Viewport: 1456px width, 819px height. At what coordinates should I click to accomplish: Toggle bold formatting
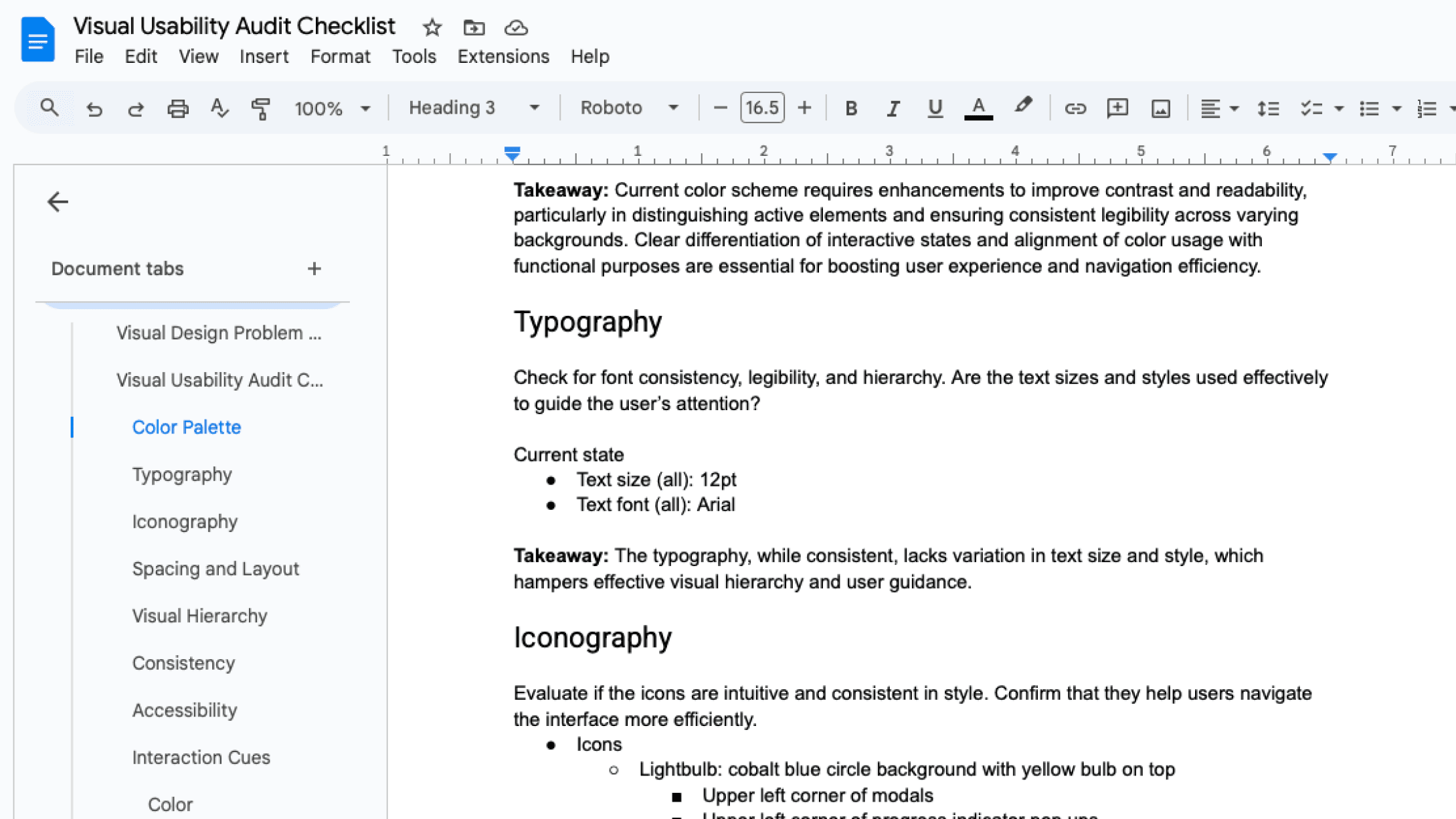pyautogui.click(x=850, y=108)
